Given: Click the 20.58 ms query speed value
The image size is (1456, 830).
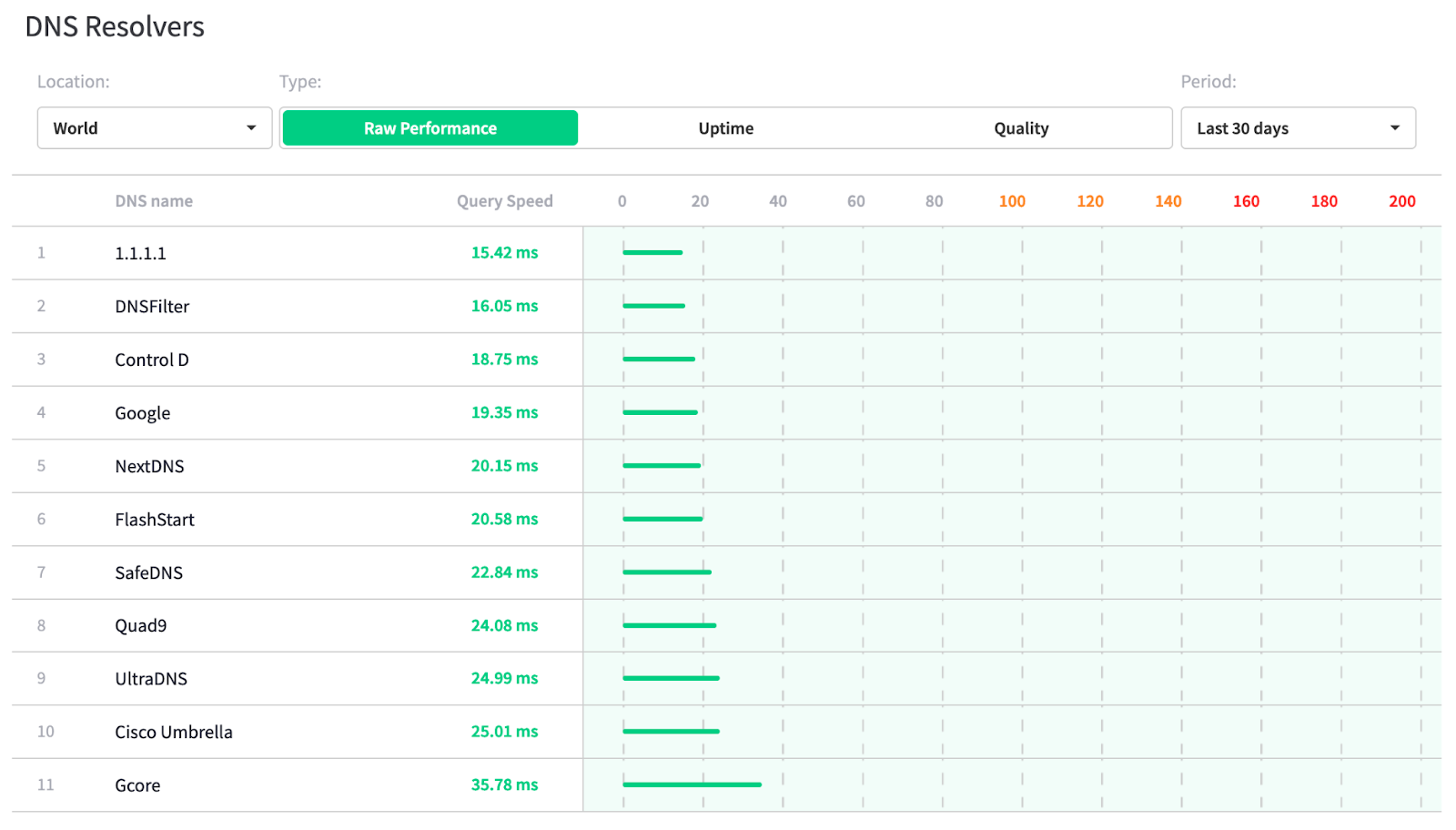Looking at the screenshot, I should pos(504,520).
